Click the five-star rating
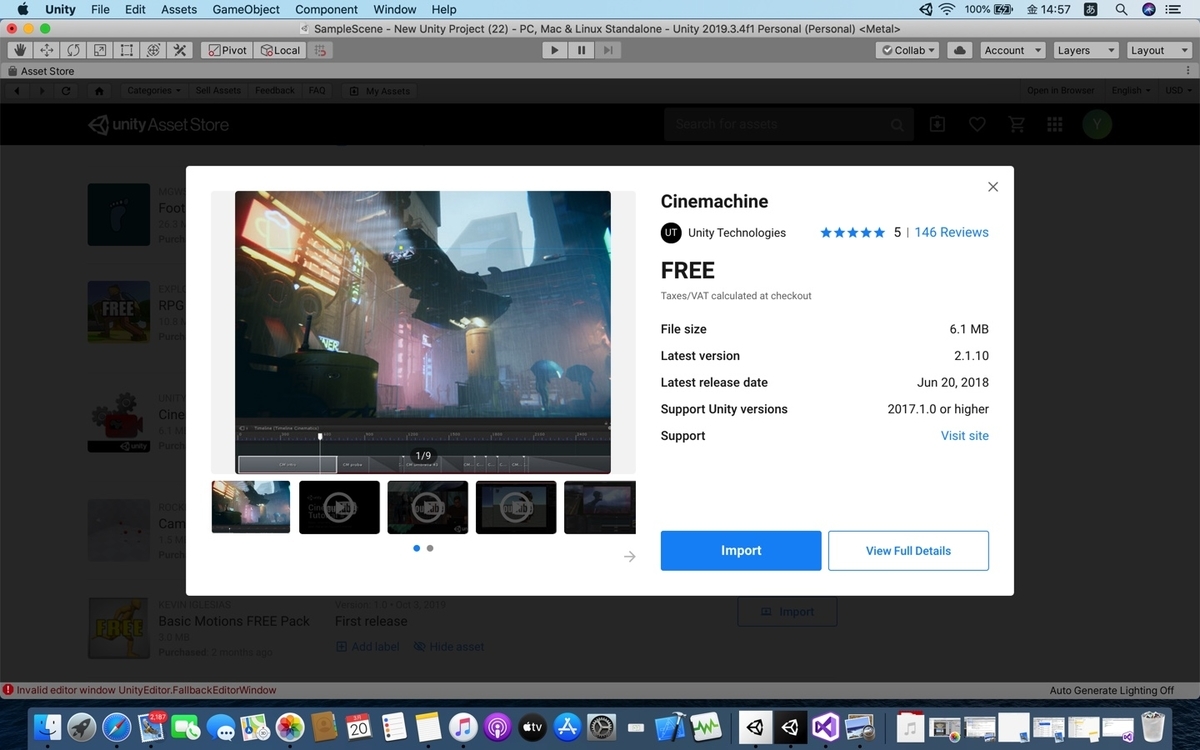Image resolution: width=1200 pixels, height=750 pixels. pyautogui.click(x=852, y=232)
